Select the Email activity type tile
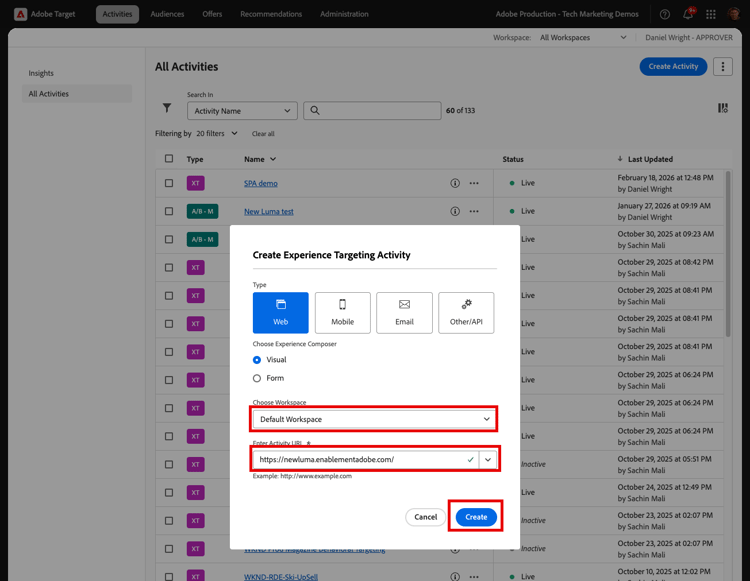 pyautogui.click(x=404, y=313)
